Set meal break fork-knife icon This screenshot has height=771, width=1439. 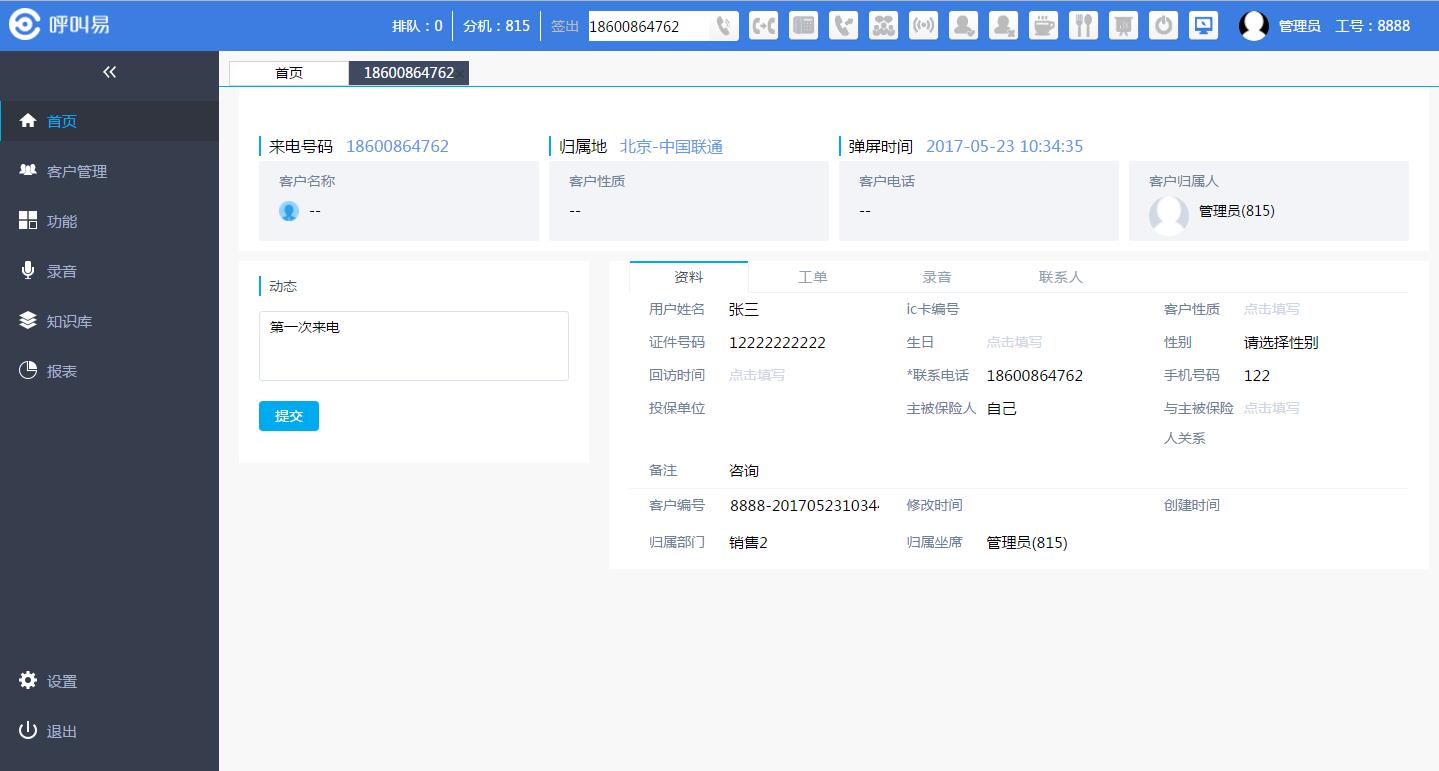1084,26
